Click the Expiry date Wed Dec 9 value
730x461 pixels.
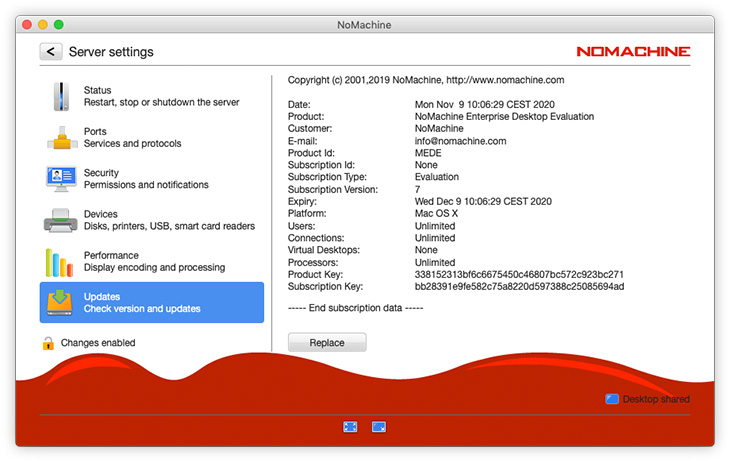click(x=483, y=202)
